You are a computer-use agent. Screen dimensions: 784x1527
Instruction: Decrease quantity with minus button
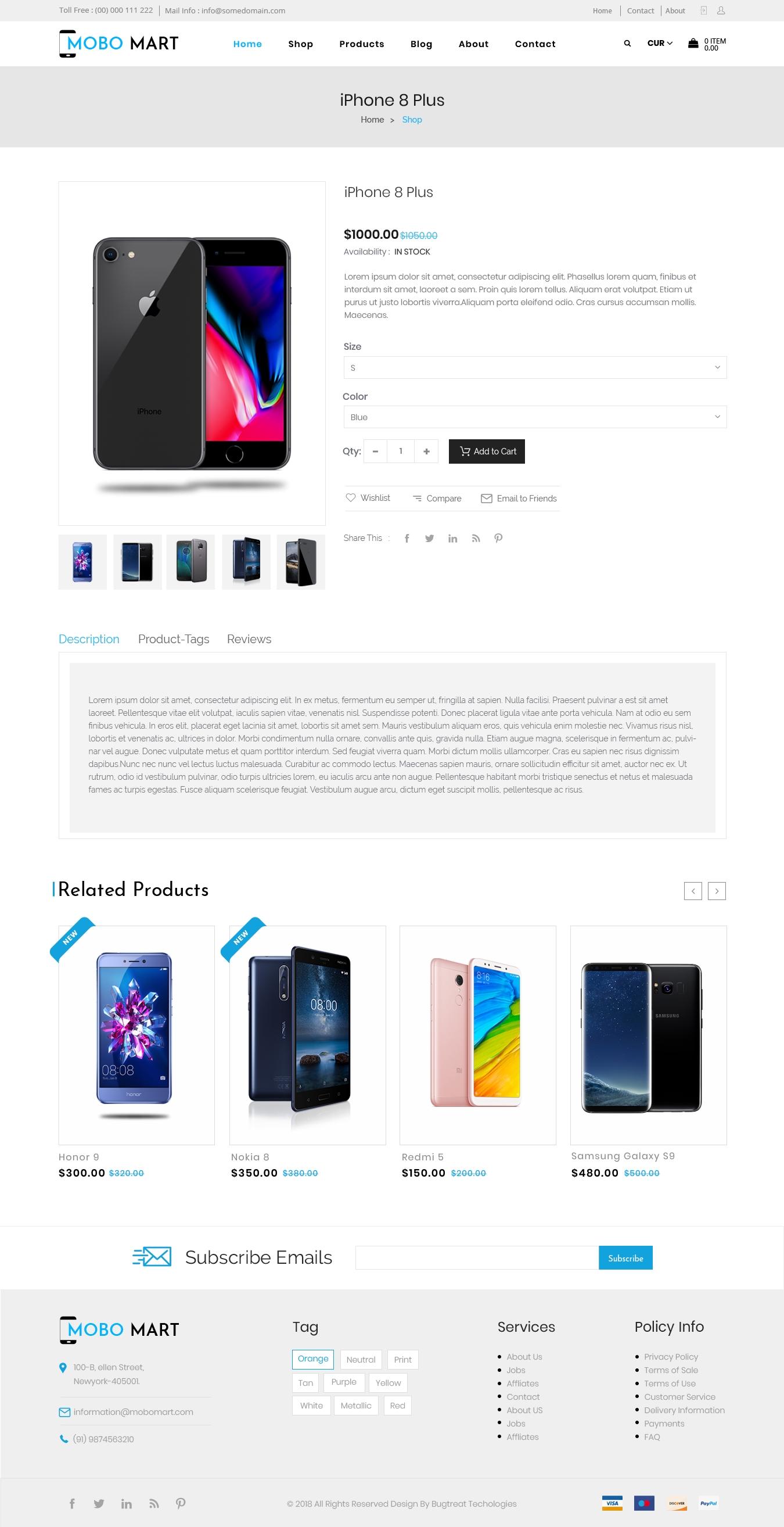pyautogui.click(x=375, y=451)
